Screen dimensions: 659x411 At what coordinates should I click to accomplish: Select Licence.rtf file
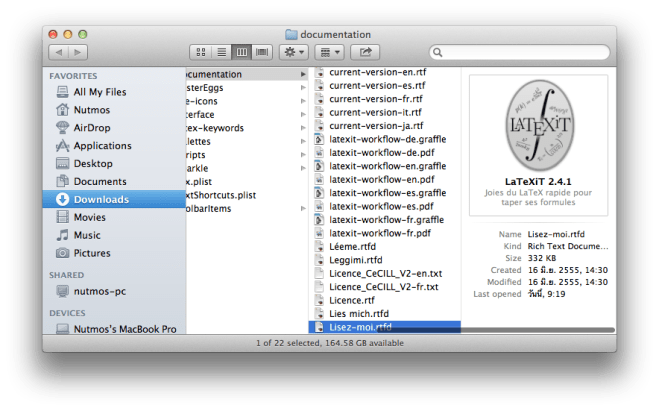351,300
